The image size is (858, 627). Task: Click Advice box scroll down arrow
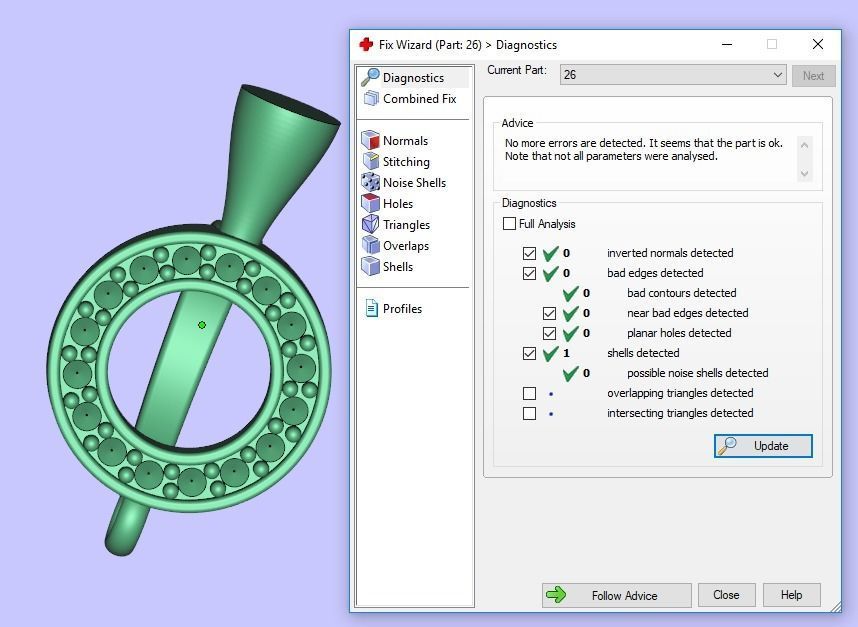pos(804,174)
